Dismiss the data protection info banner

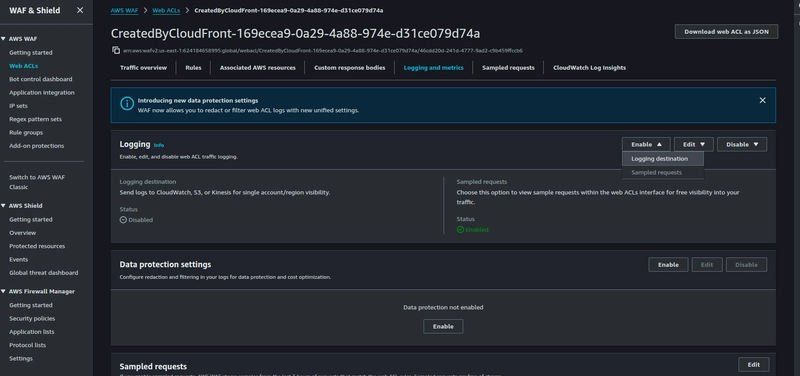pyautogui.click(x=762, y=101)
